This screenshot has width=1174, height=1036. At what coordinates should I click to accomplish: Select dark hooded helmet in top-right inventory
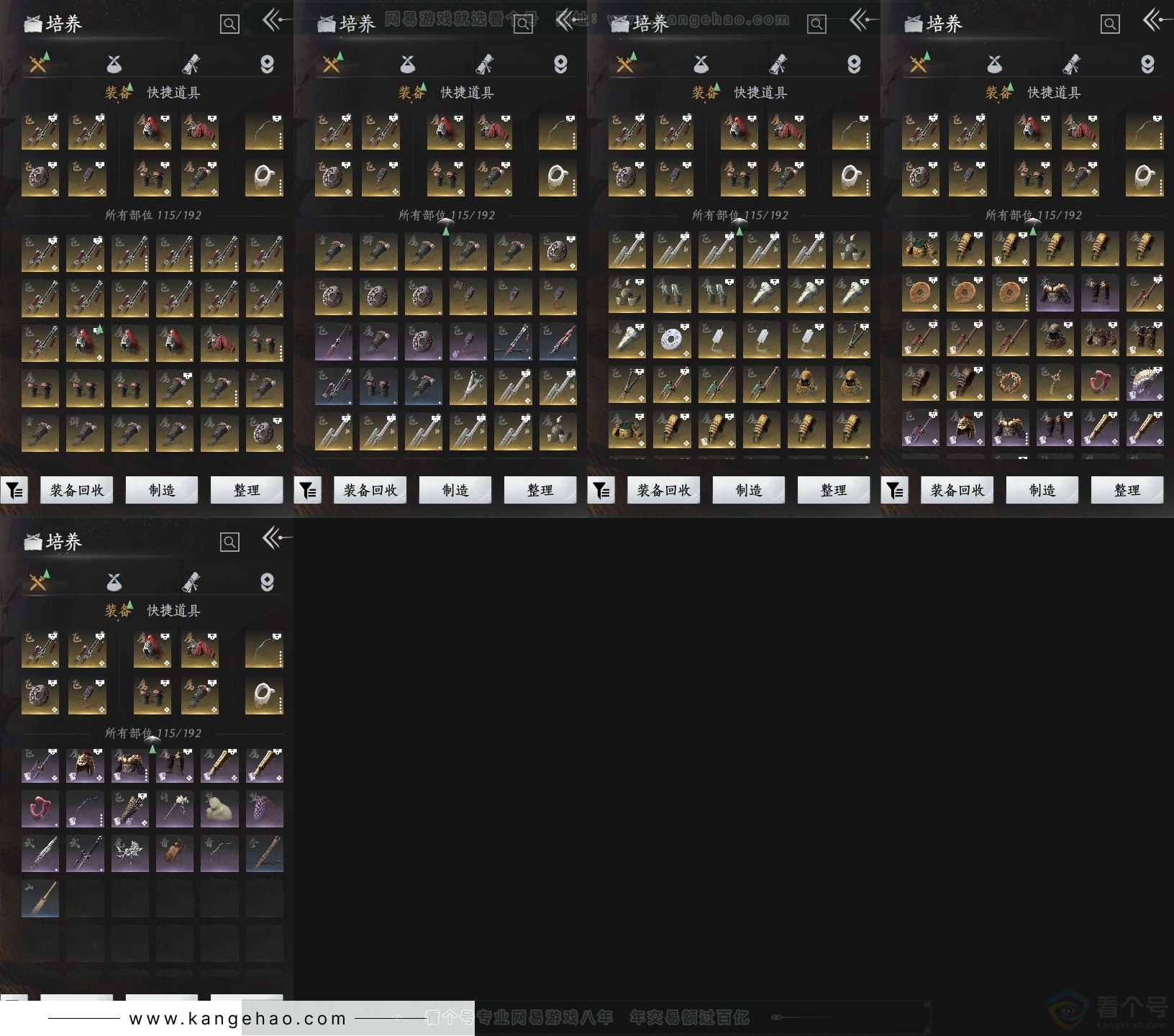click(x=1055, y=339)
